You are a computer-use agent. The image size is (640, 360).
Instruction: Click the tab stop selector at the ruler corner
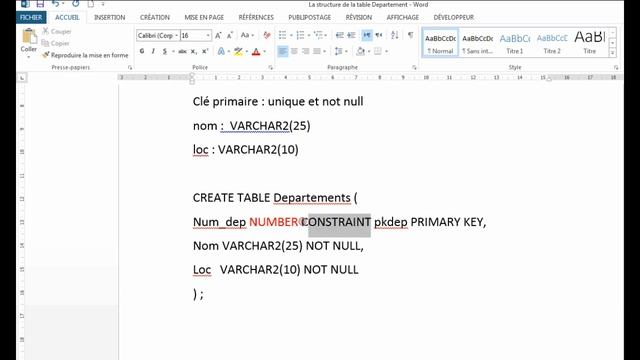click(x=22, y=77)
